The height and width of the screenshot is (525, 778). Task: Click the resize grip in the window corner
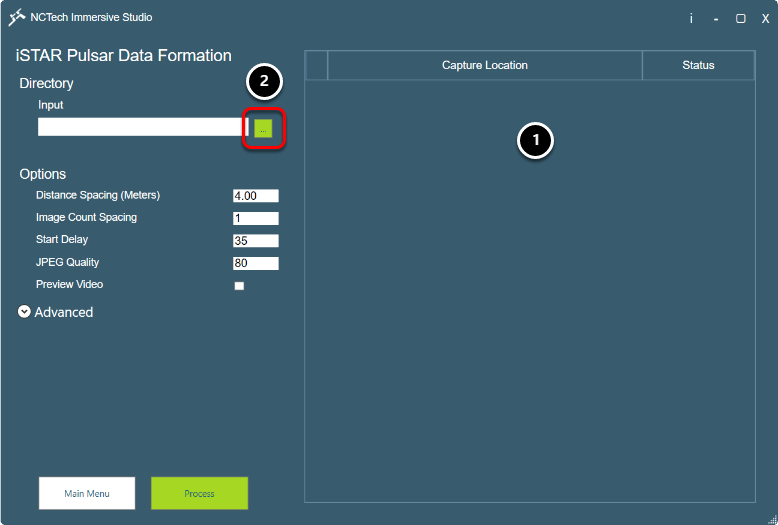[772, 519]
